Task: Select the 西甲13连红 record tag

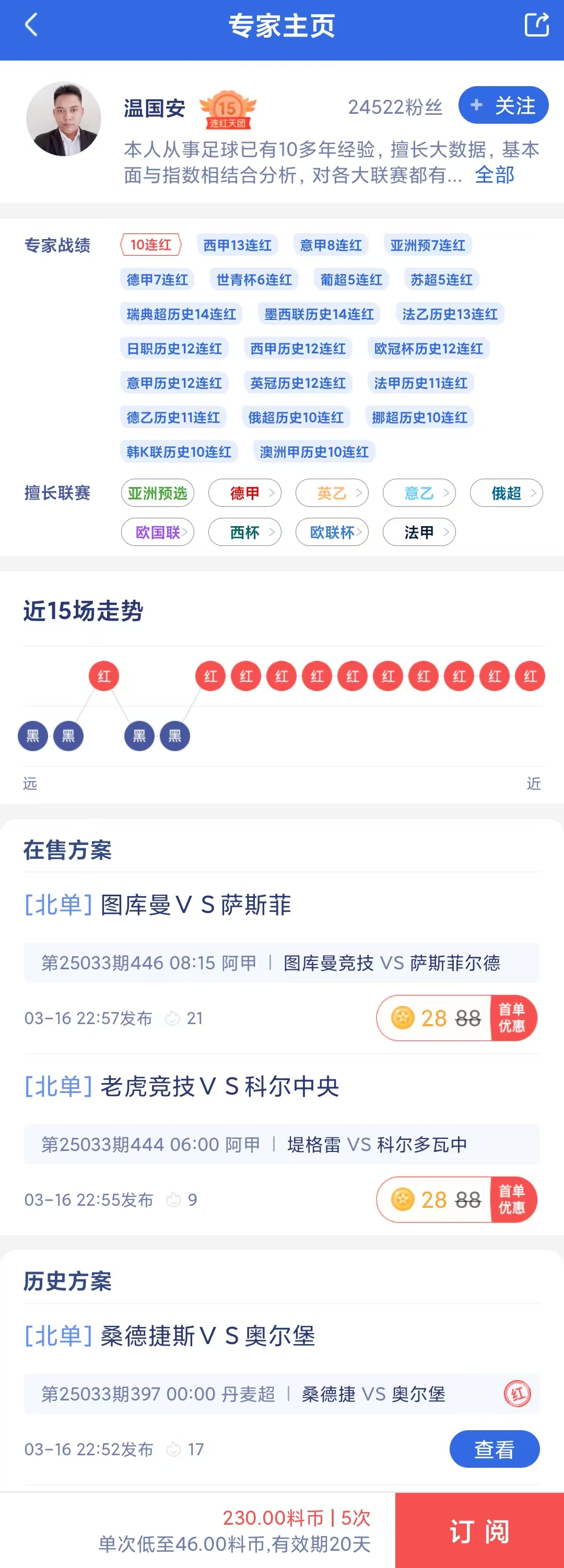Action: (x=238, y=245)
